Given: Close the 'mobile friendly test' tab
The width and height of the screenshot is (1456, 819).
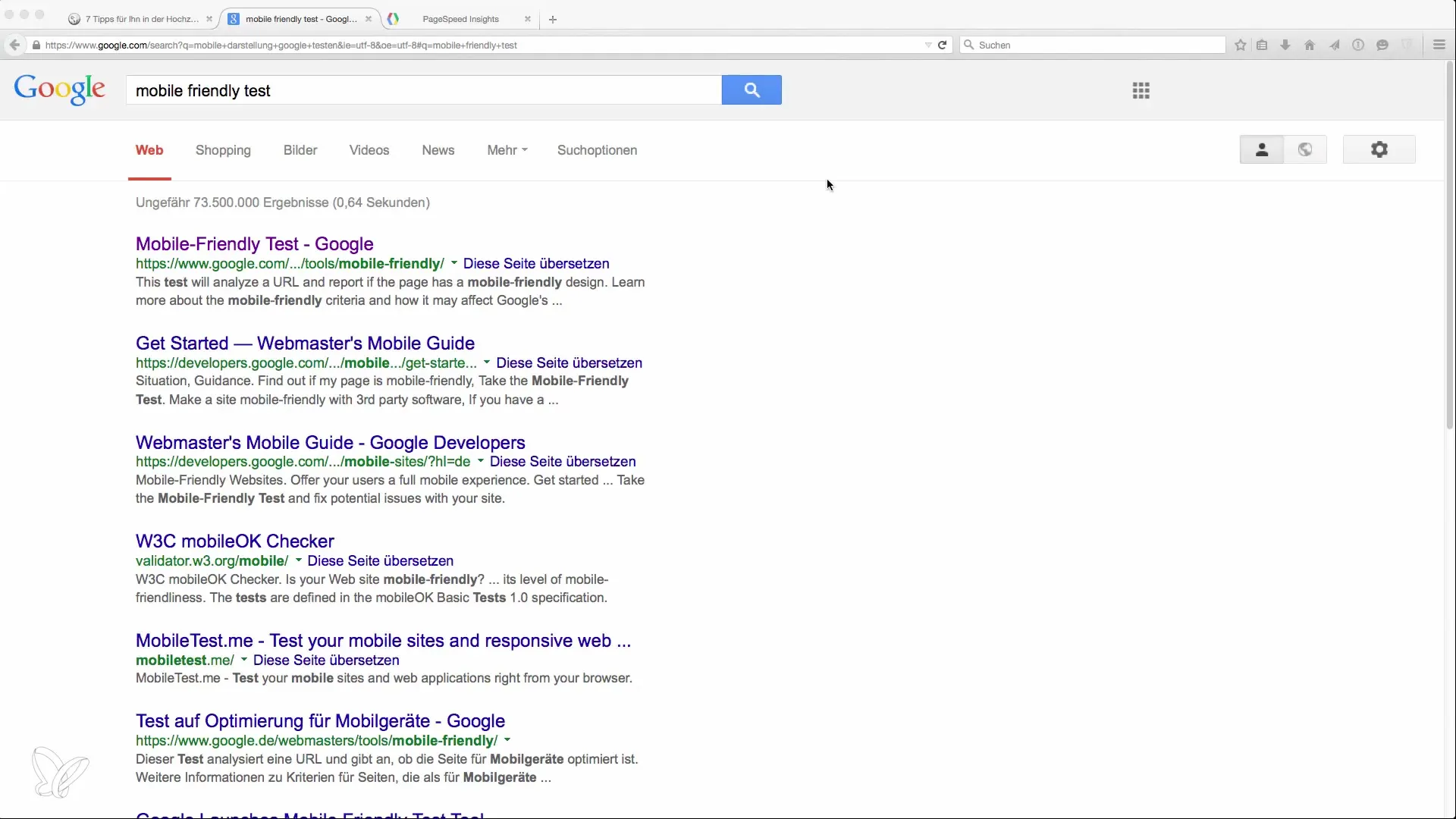Looking at the screenshot, I should [369, 20].
